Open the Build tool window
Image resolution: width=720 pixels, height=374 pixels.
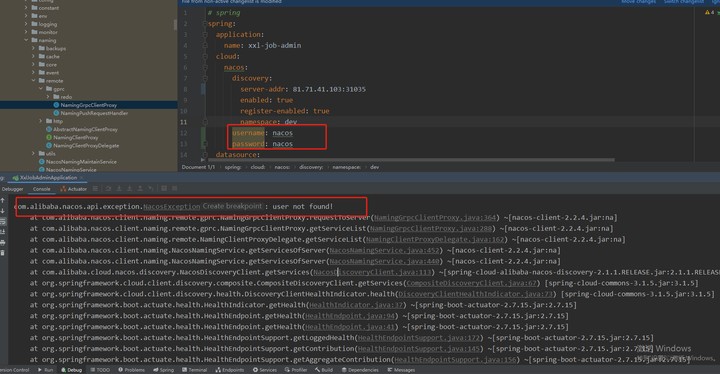tap(324, 370)
